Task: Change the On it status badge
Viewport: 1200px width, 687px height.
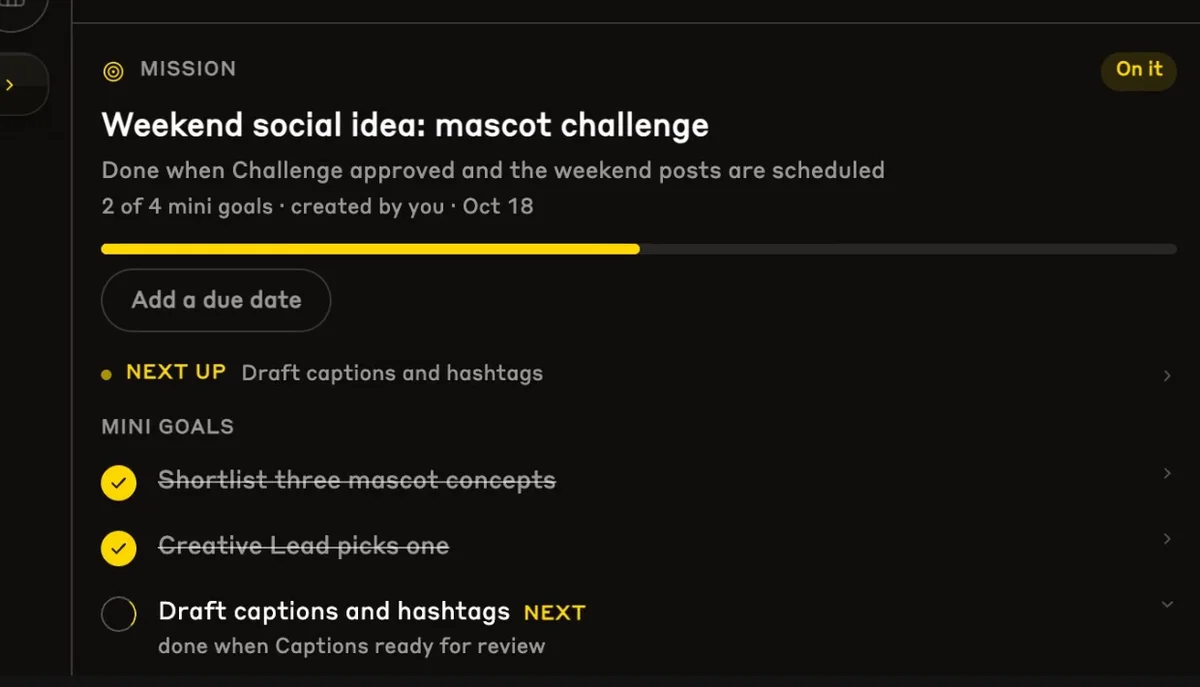Action: (x=1139, y=70)
